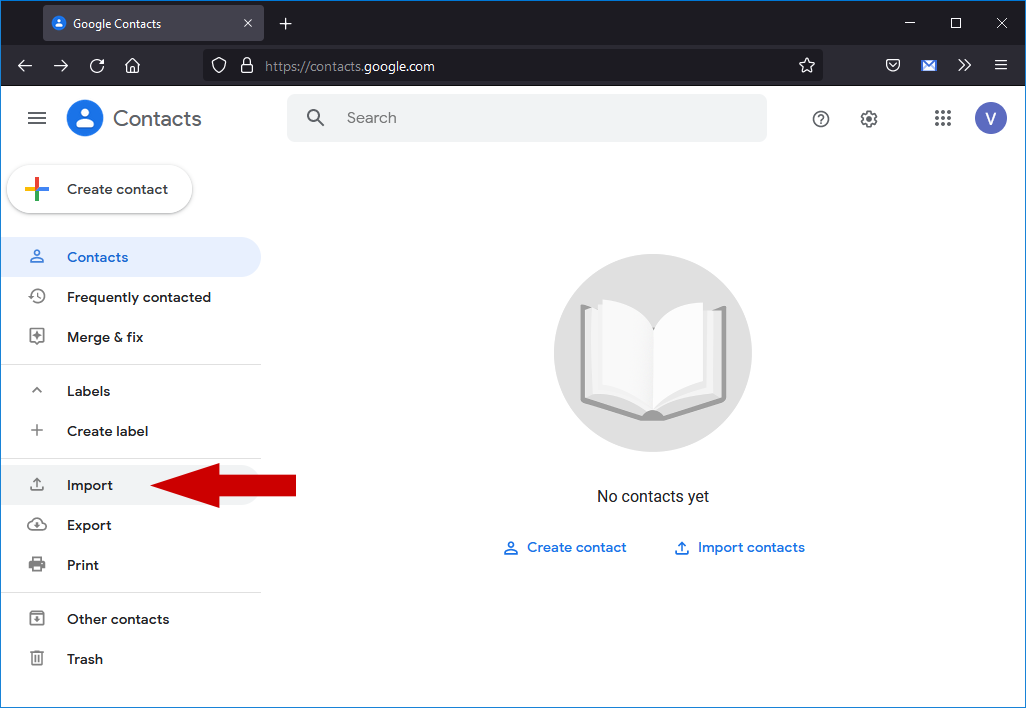The width and height of the screenshot is (1026, 708).
Task: Click the Export cloud icon
Action: [37, 524]
